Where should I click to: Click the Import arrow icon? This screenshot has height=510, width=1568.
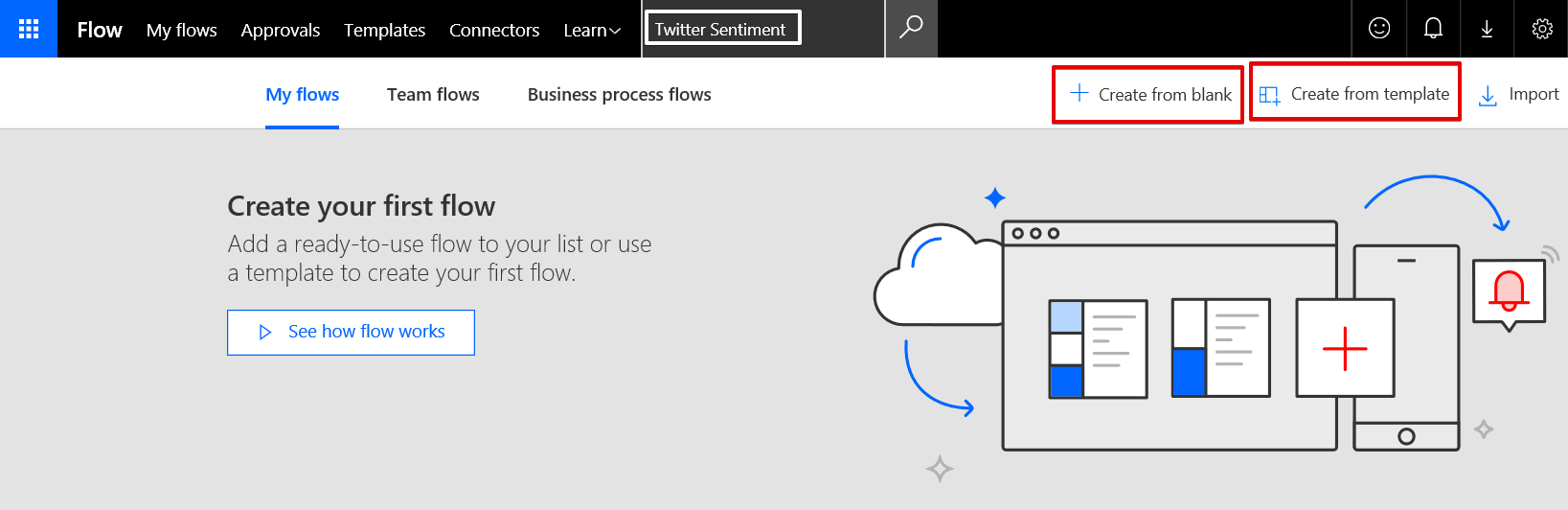[x=1488, y=96]
